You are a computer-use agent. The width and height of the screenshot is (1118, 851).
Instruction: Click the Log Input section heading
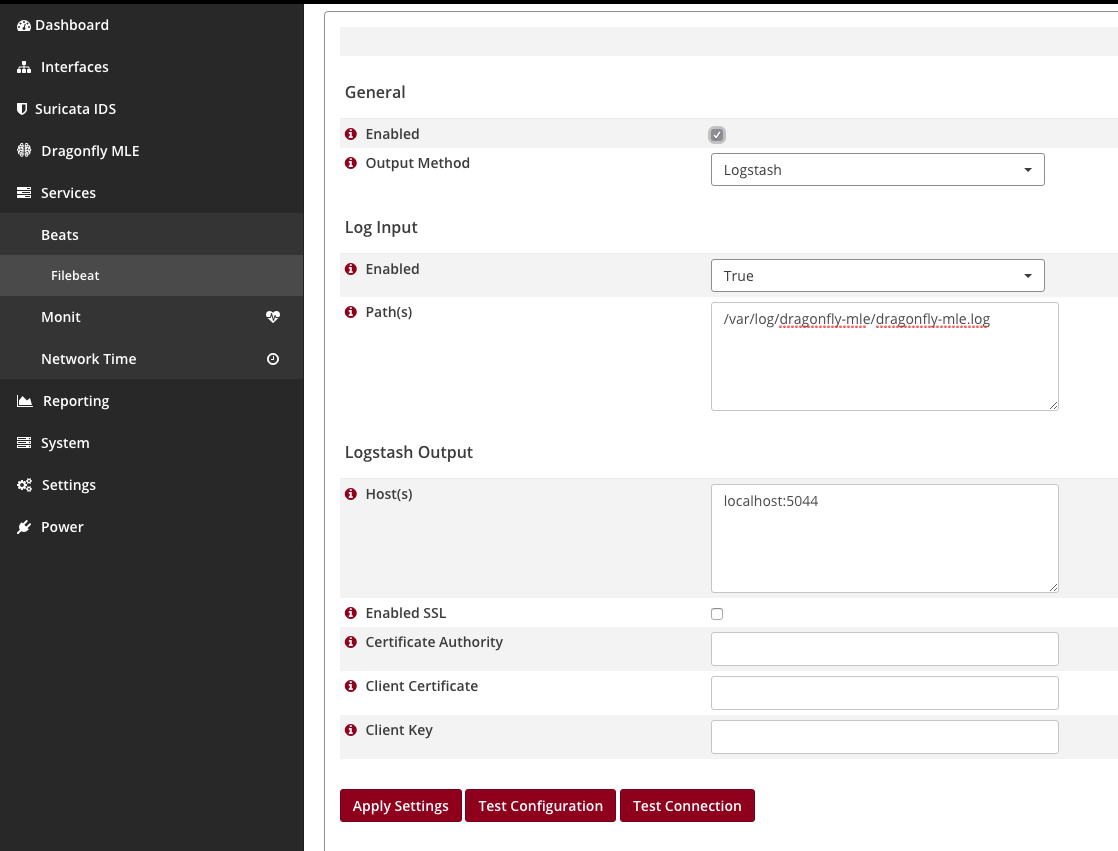[x=381, y=227]
